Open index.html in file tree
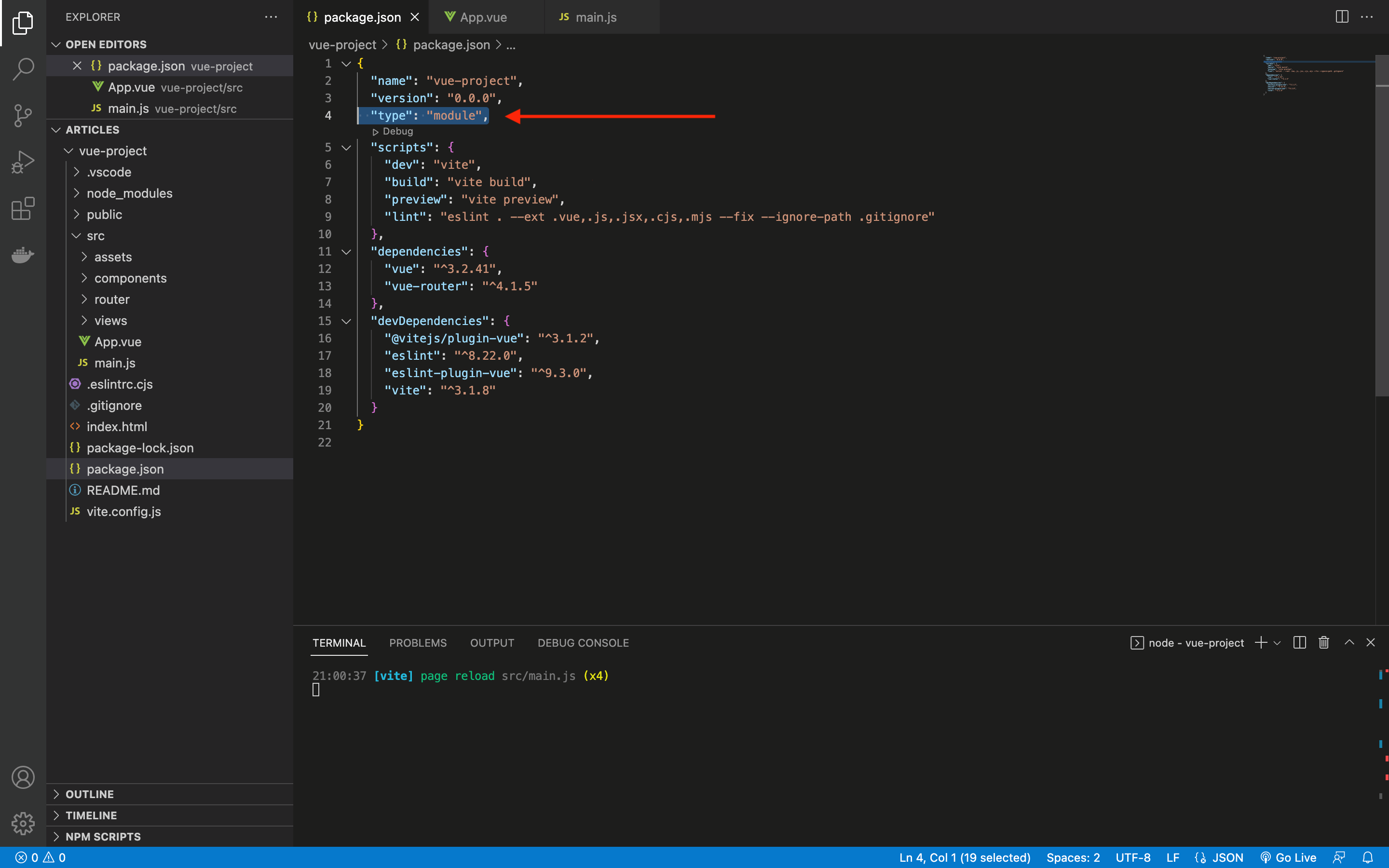 pyautogui.click(x=170, y=427)
